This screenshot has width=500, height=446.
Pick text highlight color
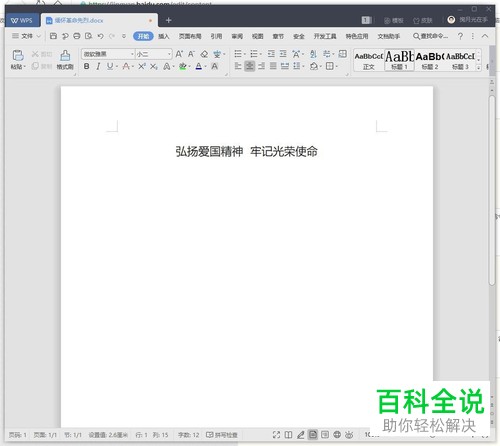click(182, 66)
